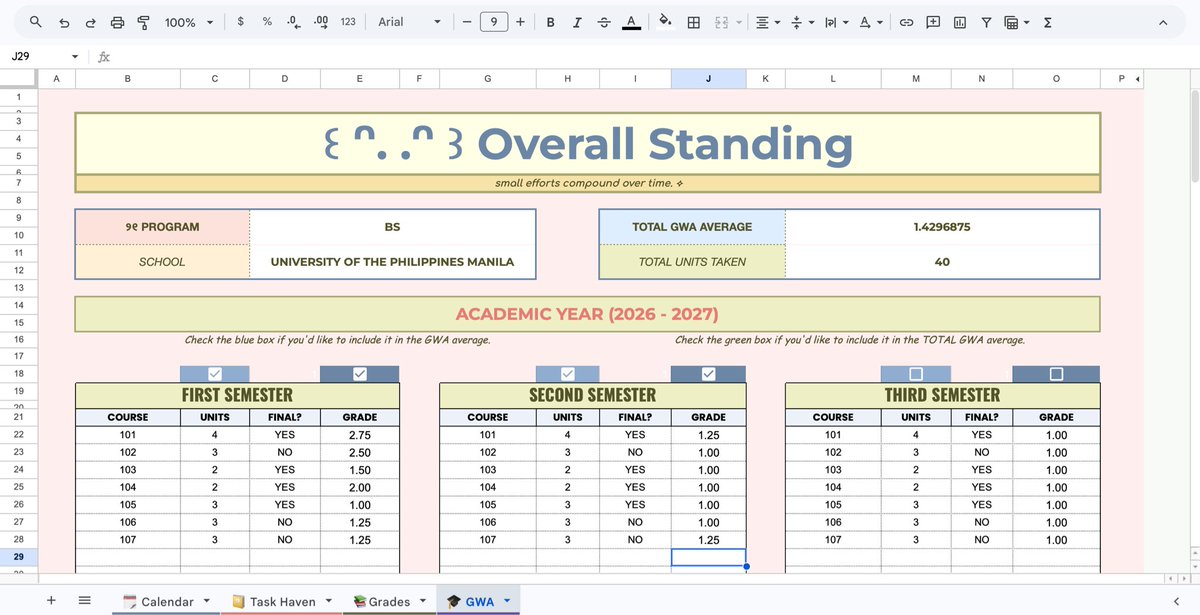Toggle bold formatting

tap(550, 22)
